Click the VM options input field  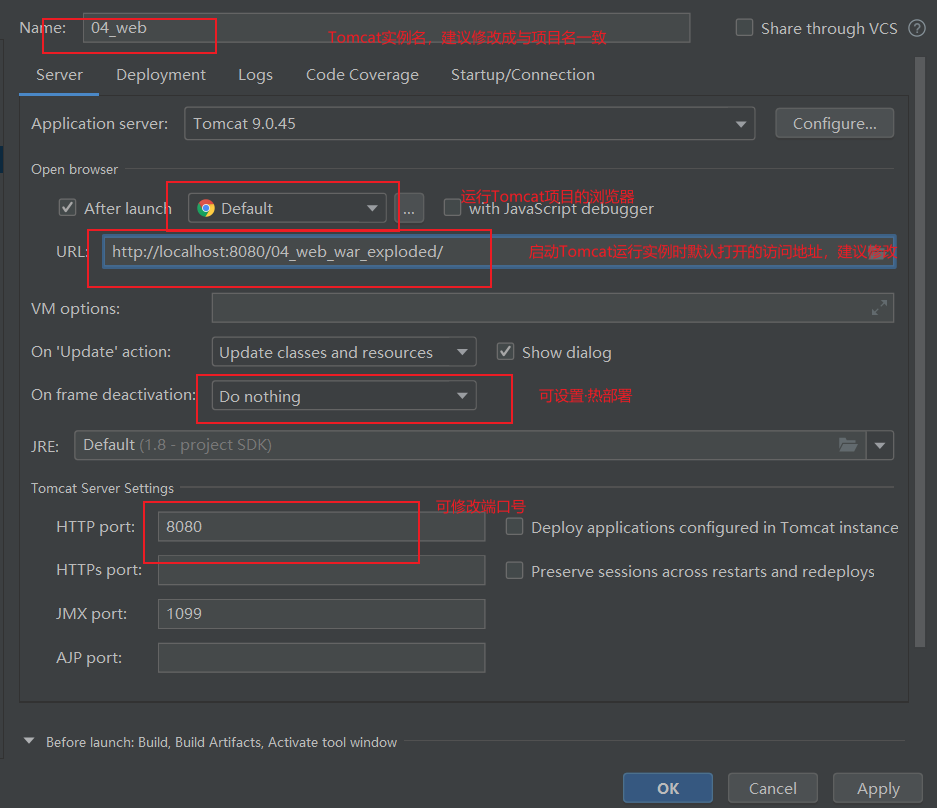pos(553,308)
